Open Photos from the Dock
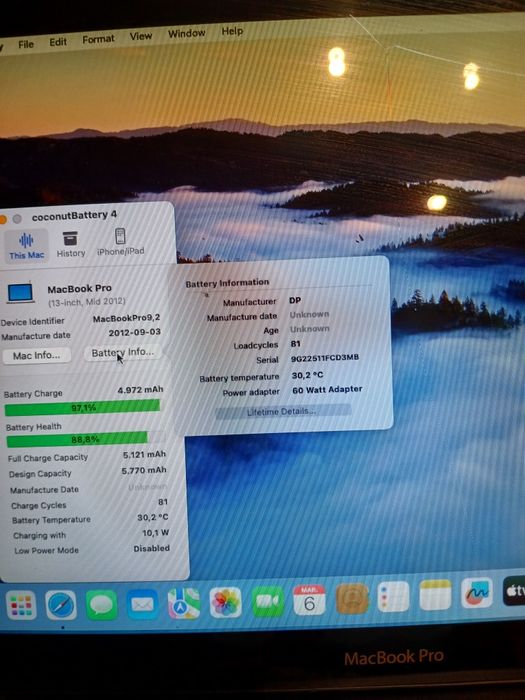The image size is (525, 700). 225,603
